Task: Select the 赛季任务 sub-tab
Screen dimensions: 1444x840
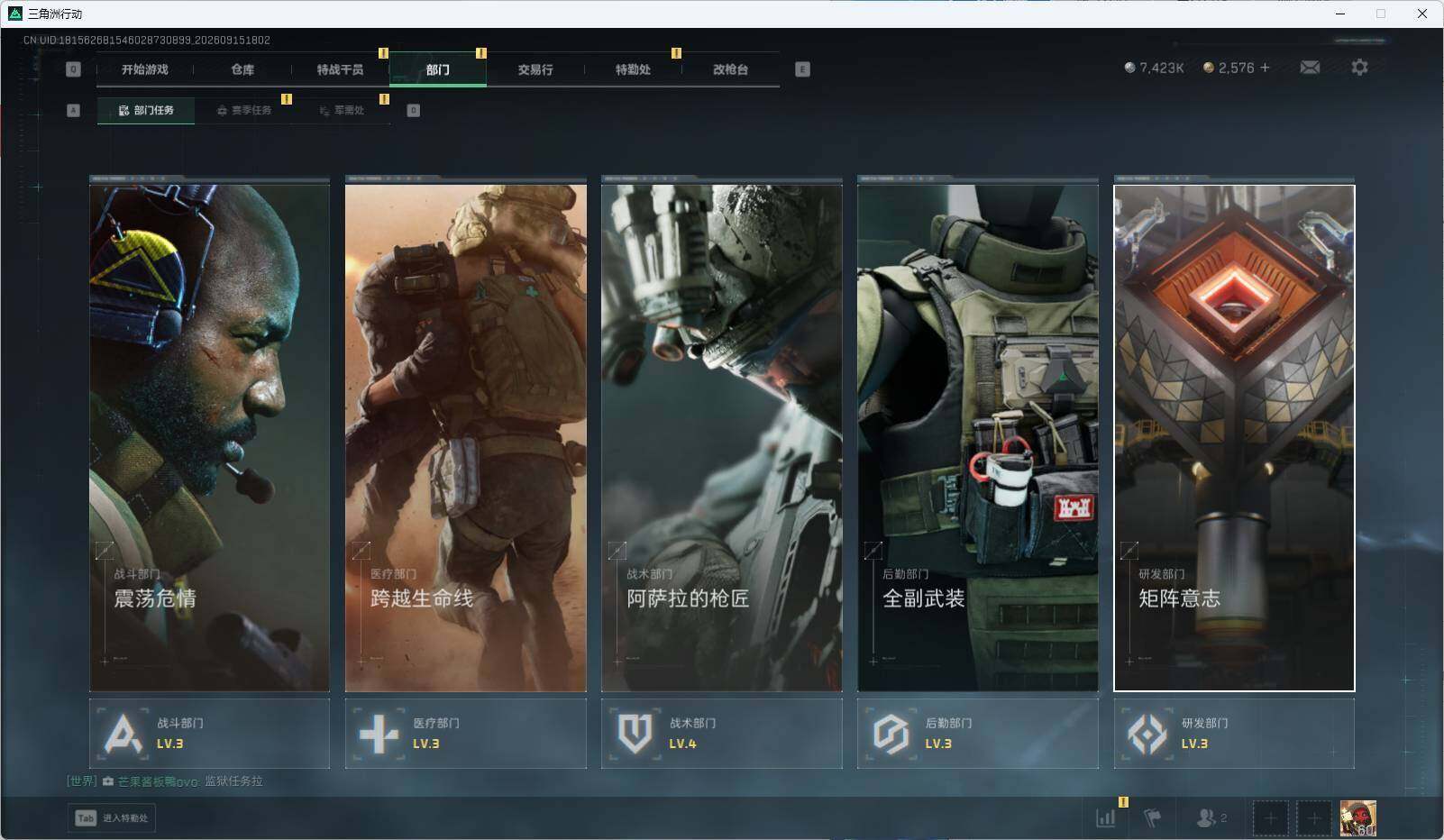Action: 243,111
